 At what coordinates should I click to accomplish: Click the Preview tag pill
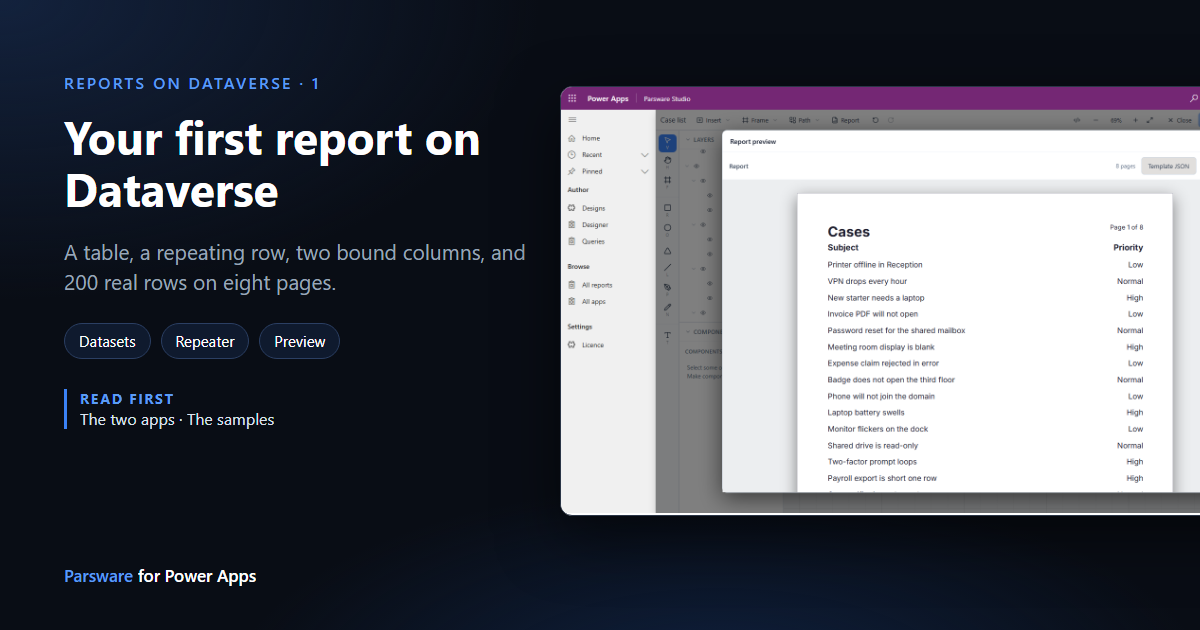point(300,341)
